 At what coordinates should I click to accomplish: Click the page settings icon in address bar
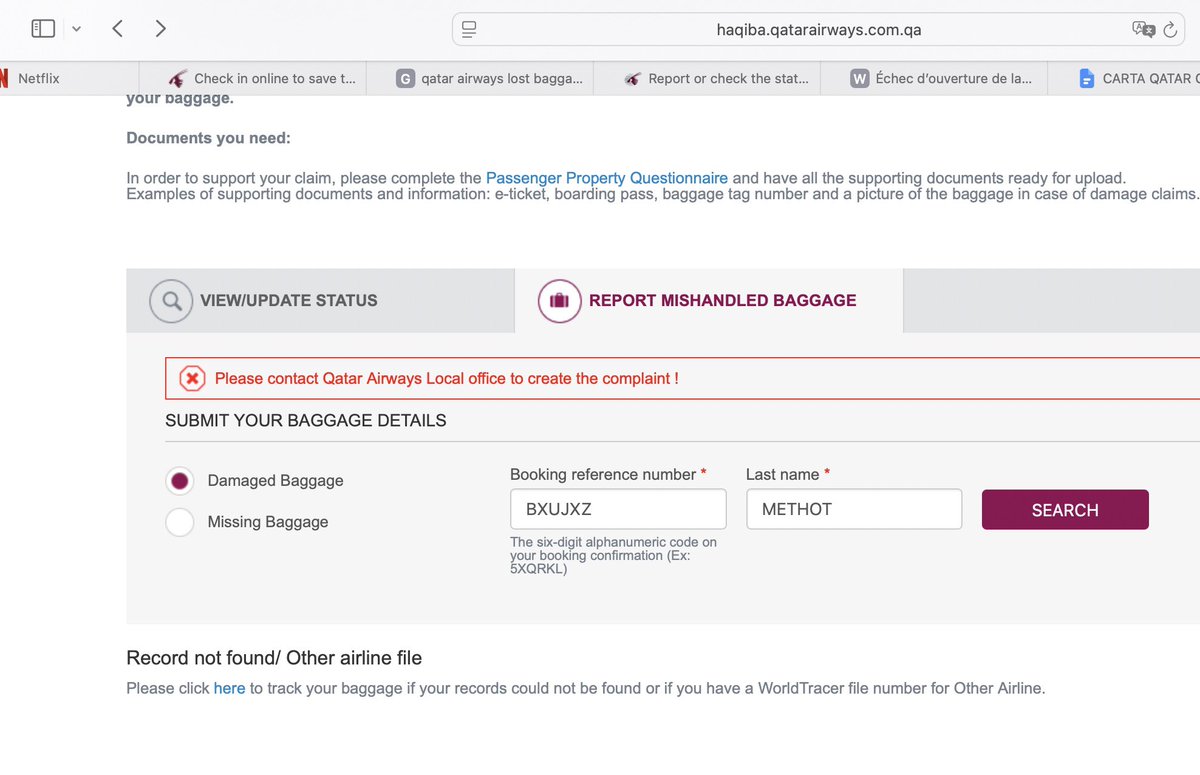tap(470, 29)
